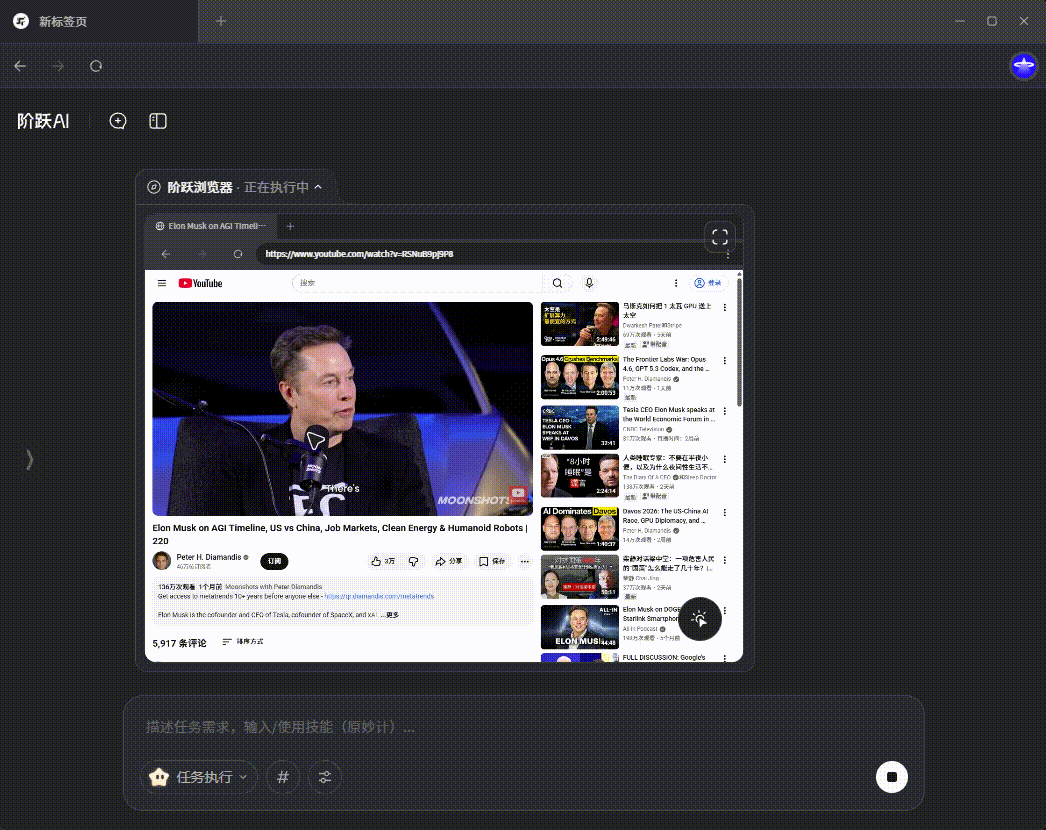Open the 人类睡眠专家 video title
The image size is (1046, 830).
tap(667, 462)
